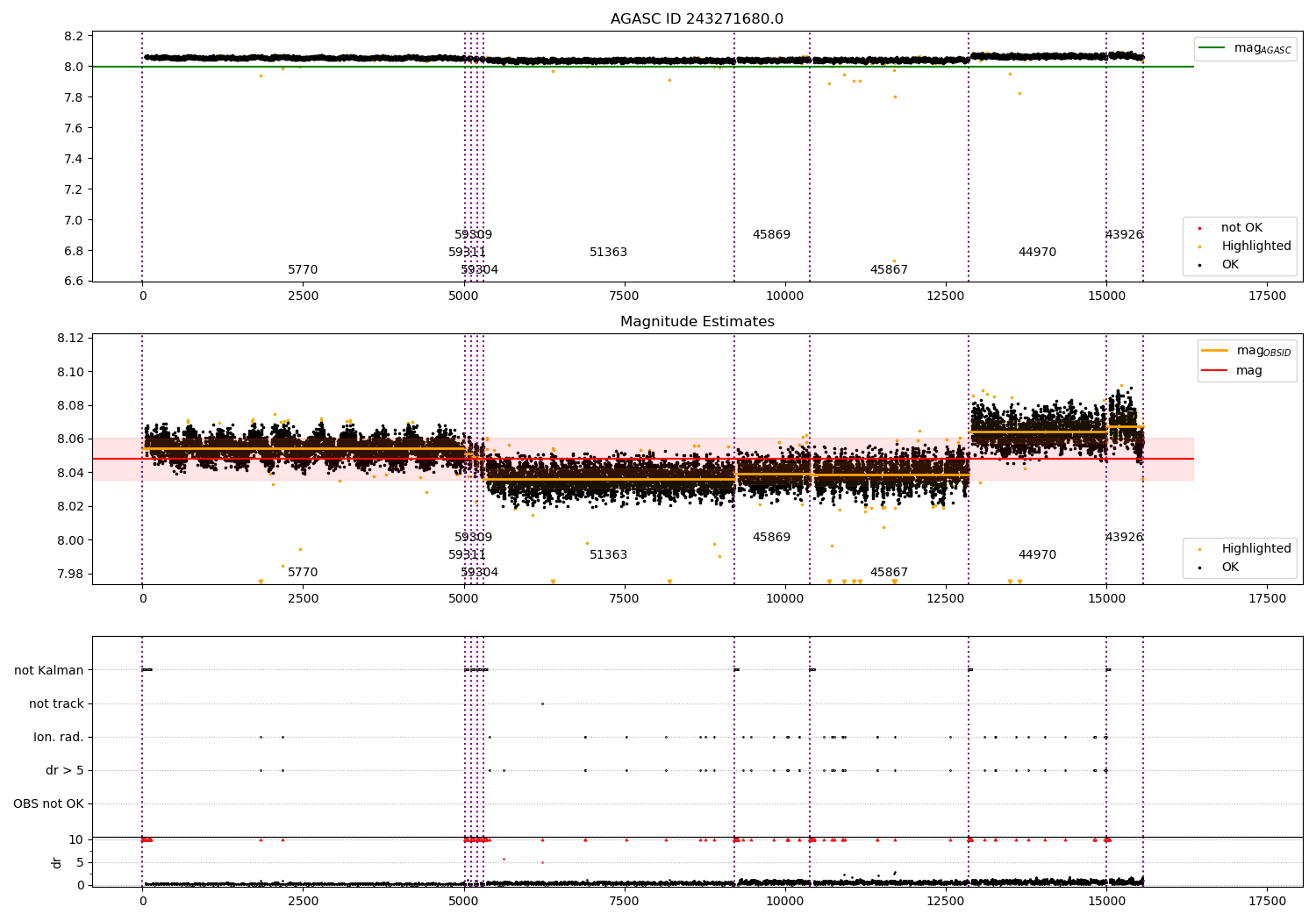Click obsid label 45867 in AGASC ID plot

point(889,270)
